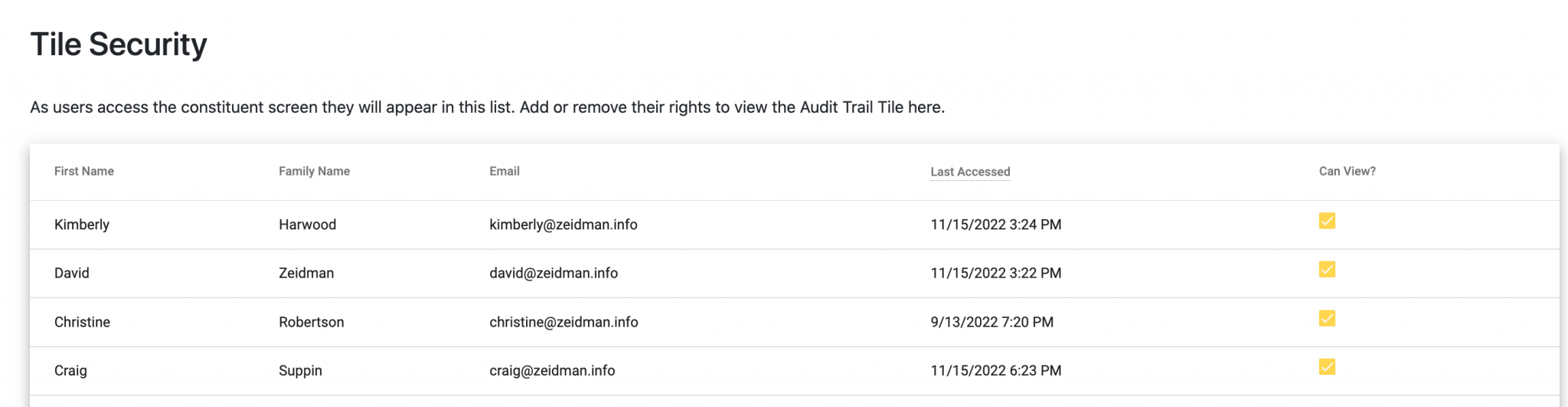
Task: Toggle Can View for Christine Robertson
Action: 1327,319
